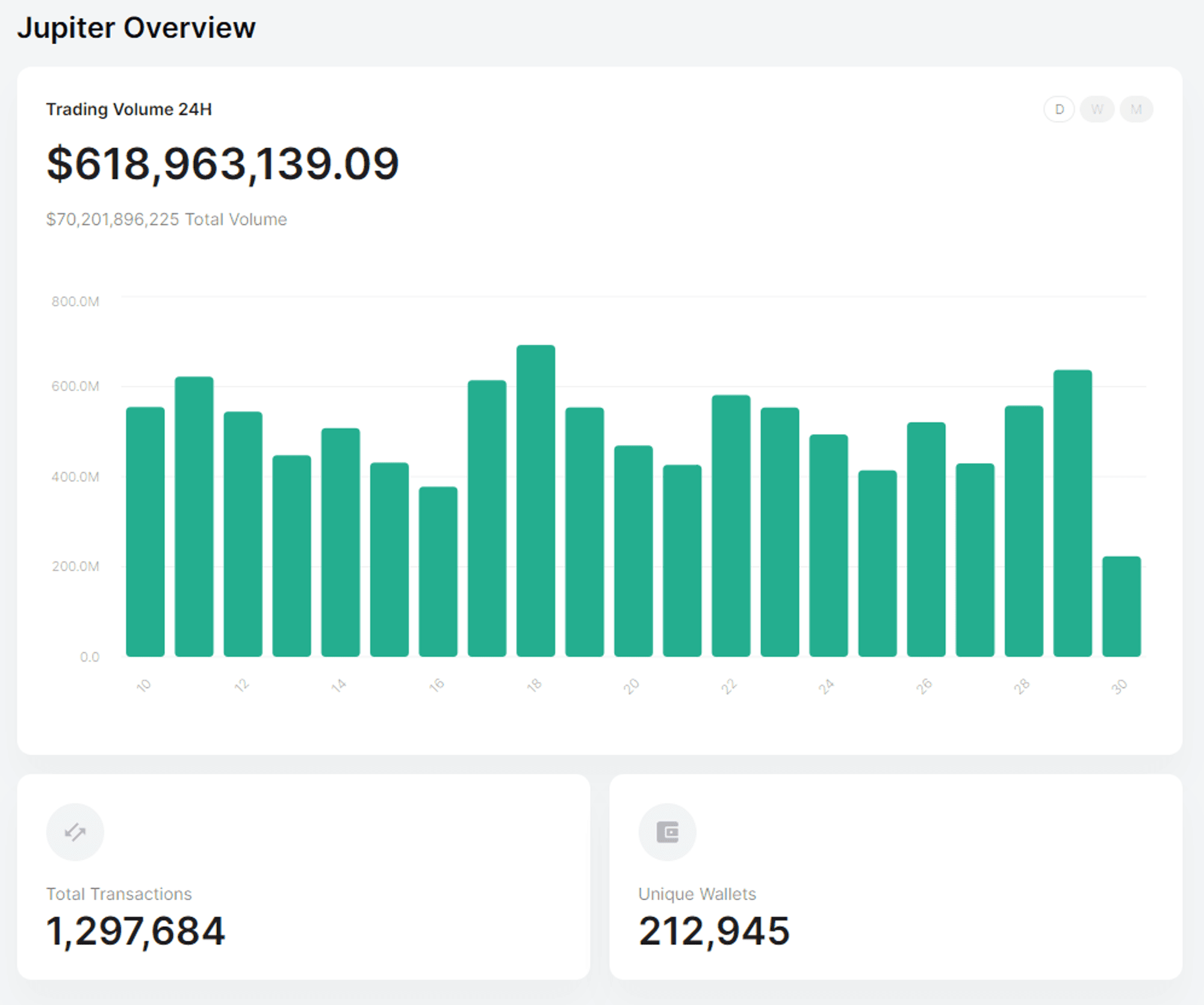Click the x-axis label 24
This screenshot has width=1204, height=1005.
point(827,686)
